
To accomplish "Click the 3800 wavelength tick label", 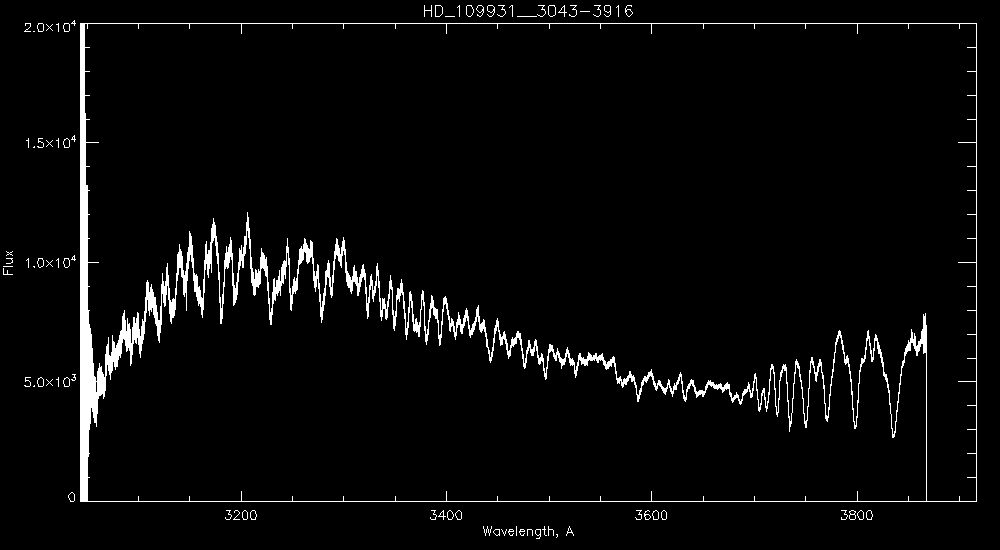I will pyautogui.click(x=857, y=514).
